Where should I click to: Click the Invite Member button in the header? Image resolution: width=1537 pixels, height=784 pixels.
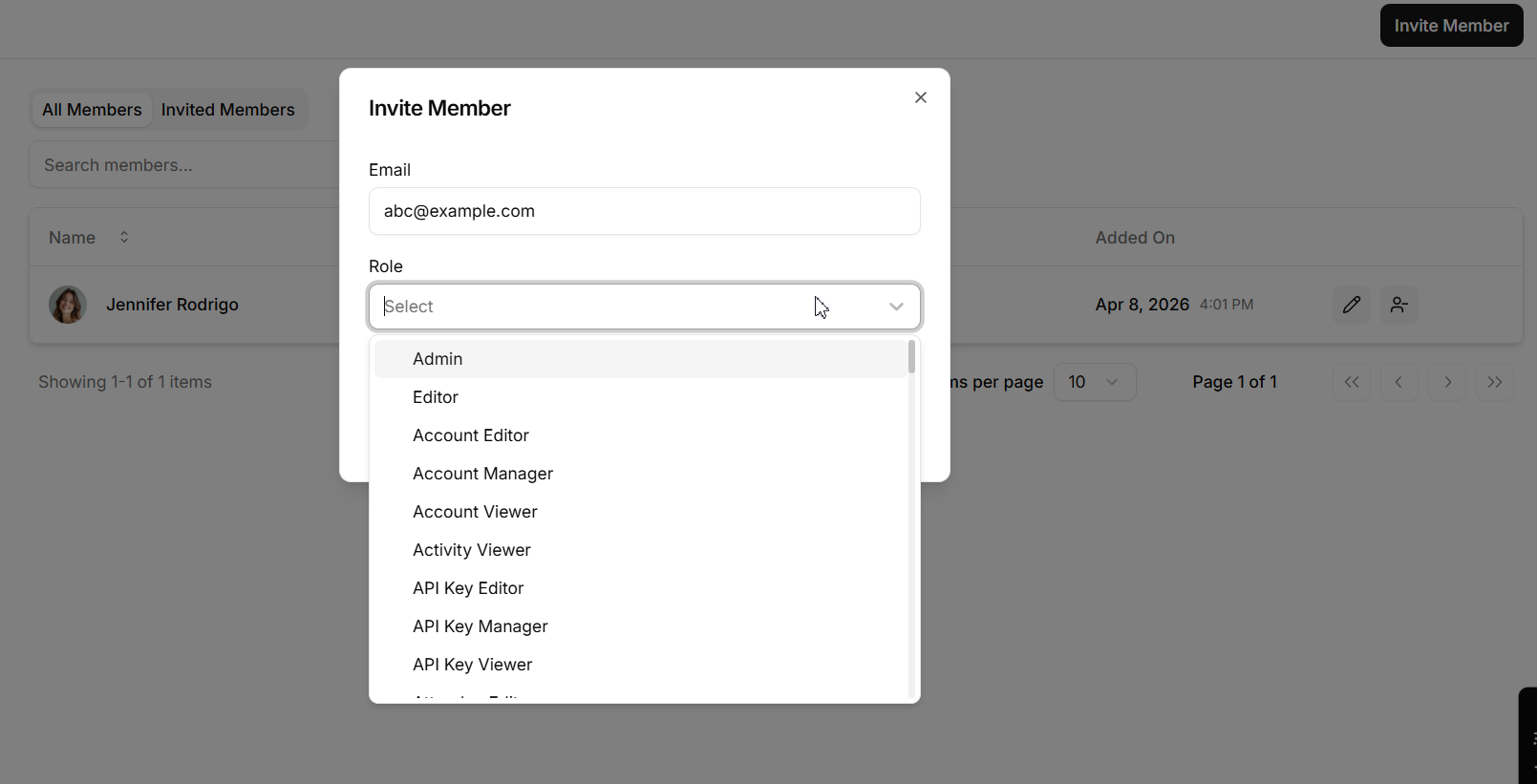(x=1450, y=26)
